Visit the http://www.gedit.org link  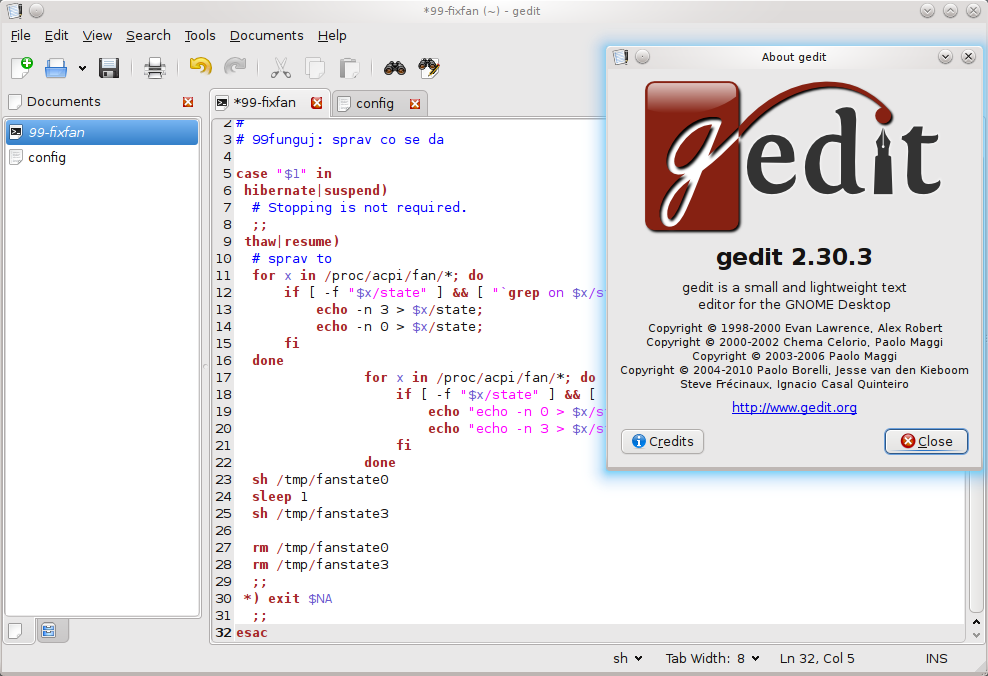tap(794, 408)
